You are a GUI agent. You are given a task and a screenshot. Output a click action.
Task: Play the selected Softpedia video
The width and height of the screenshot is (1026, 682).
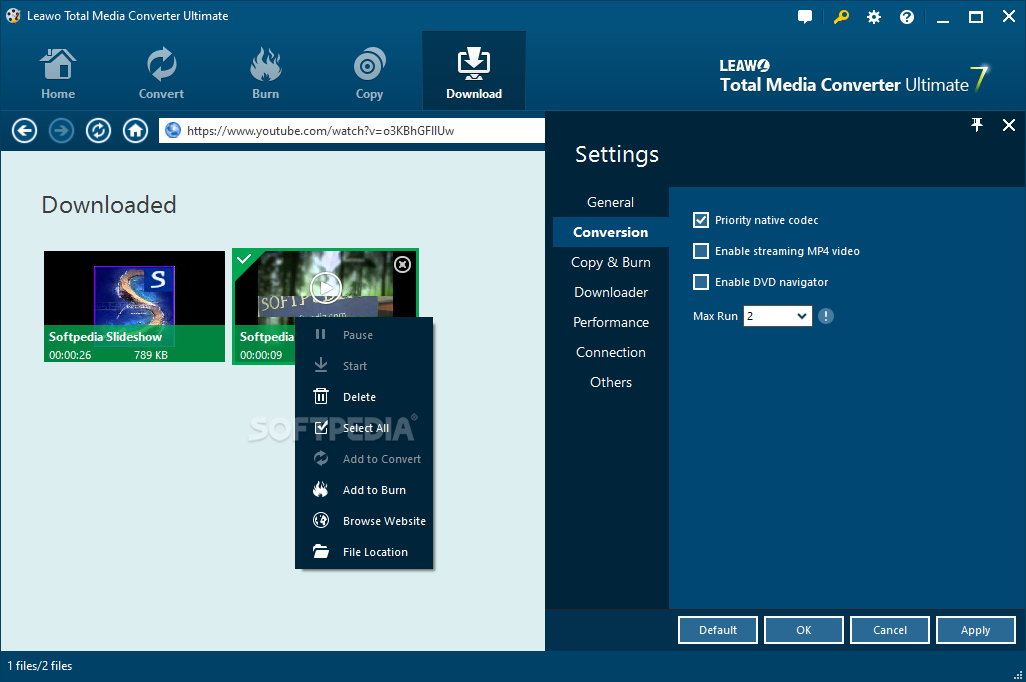coord(326,287)
